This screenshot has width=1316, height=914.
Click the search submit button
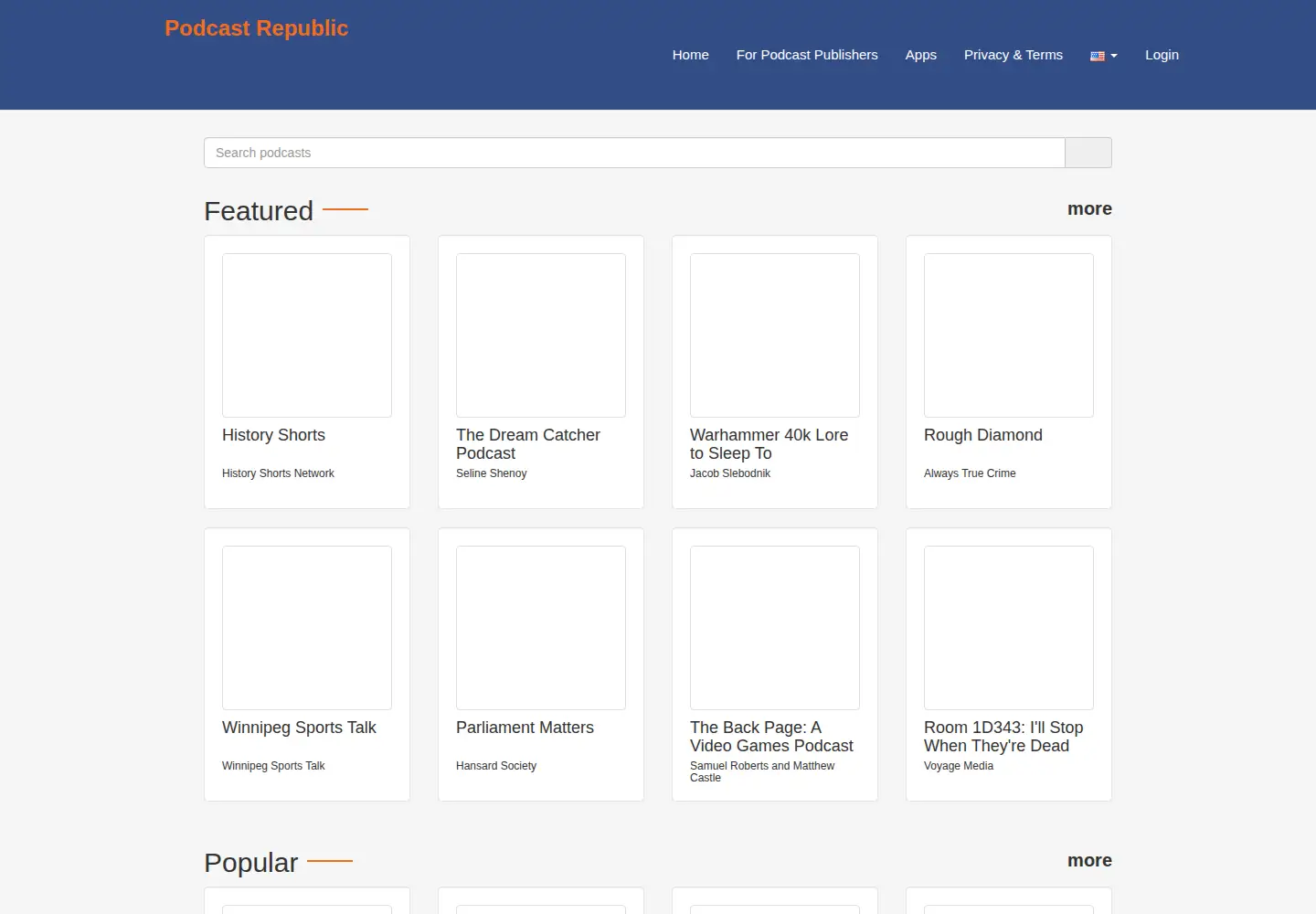coord(1088,153)
